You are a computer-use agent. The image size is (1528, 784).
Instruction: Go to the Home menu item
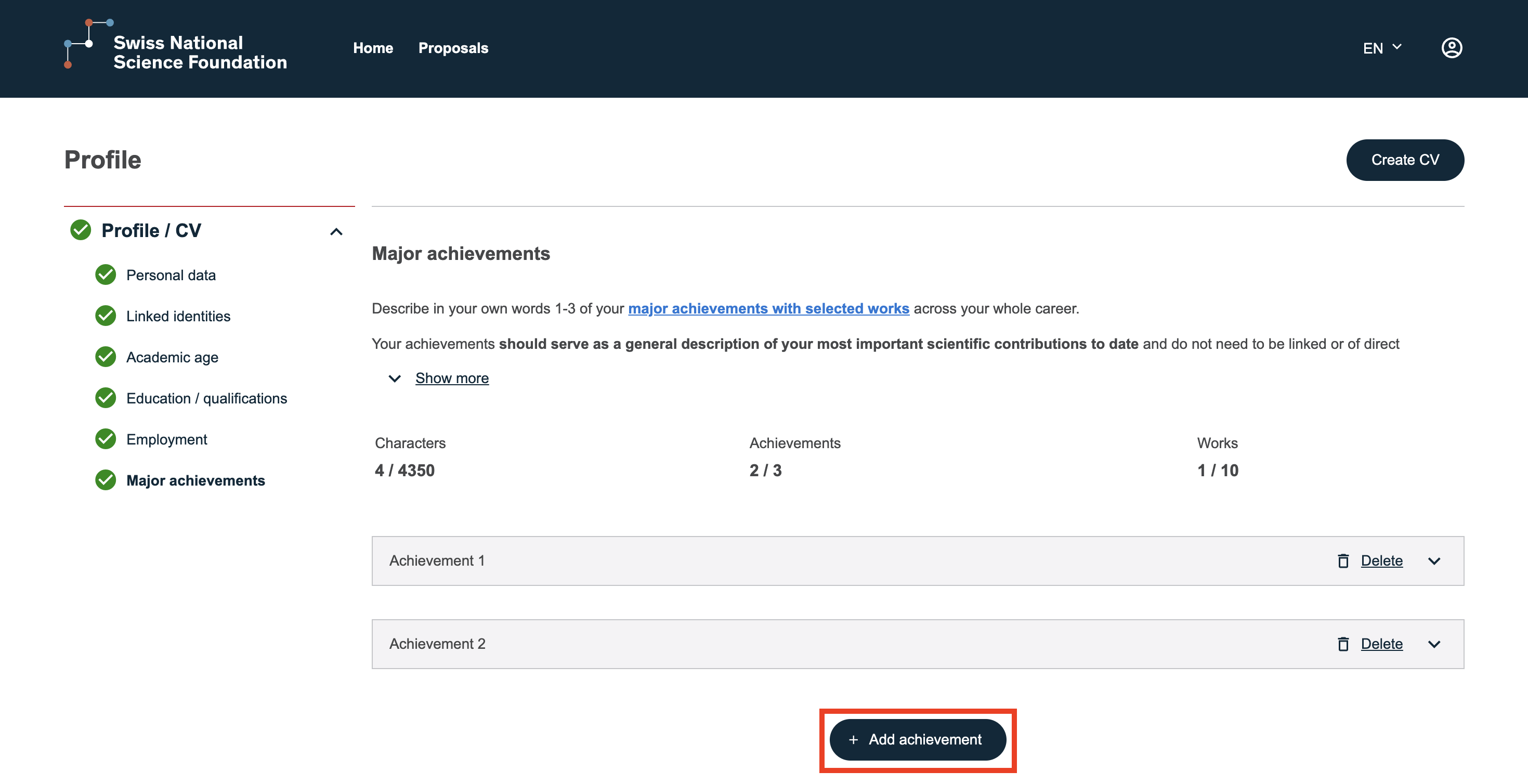[372, 47]
